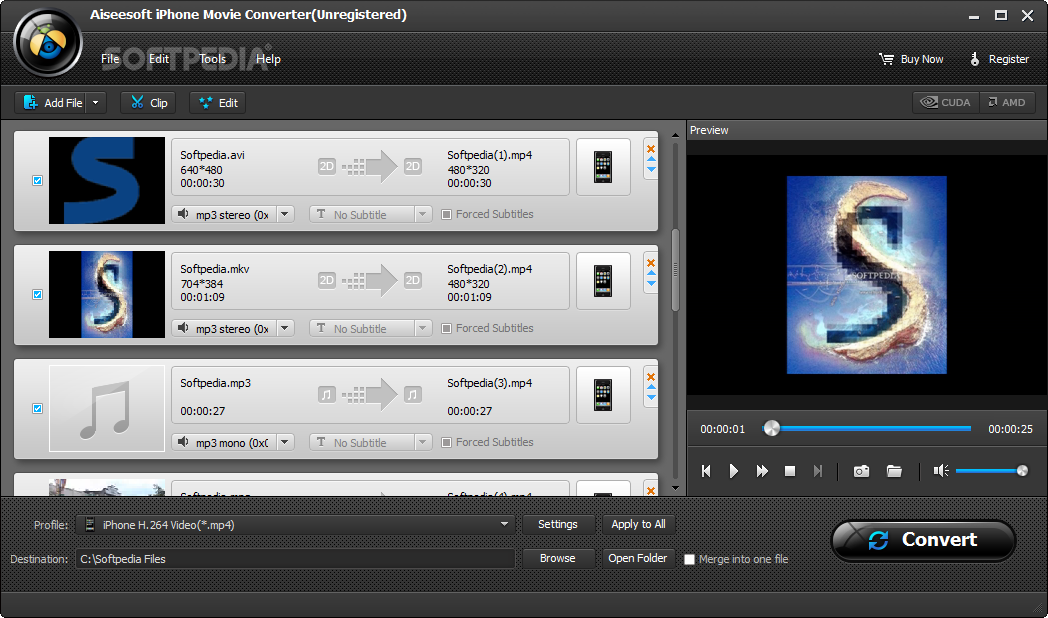This screenshot has width=1048, height=618.
Task: Open the Help menu
Action: [x=268, y=59]
